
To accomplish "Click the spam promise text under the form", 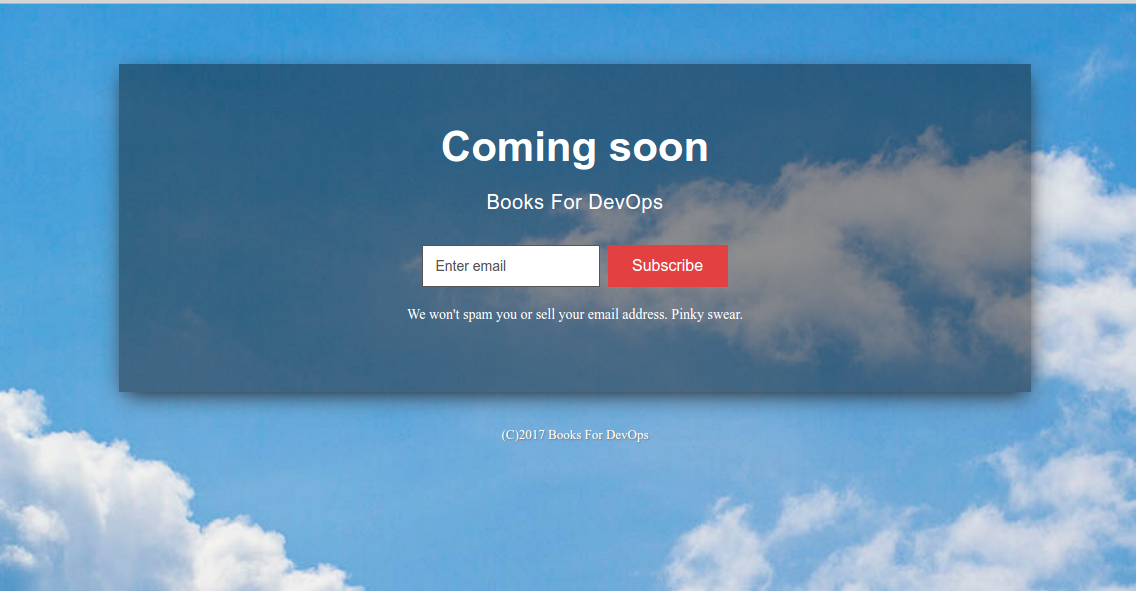I will pyautogui.click(x=574, y=313).
